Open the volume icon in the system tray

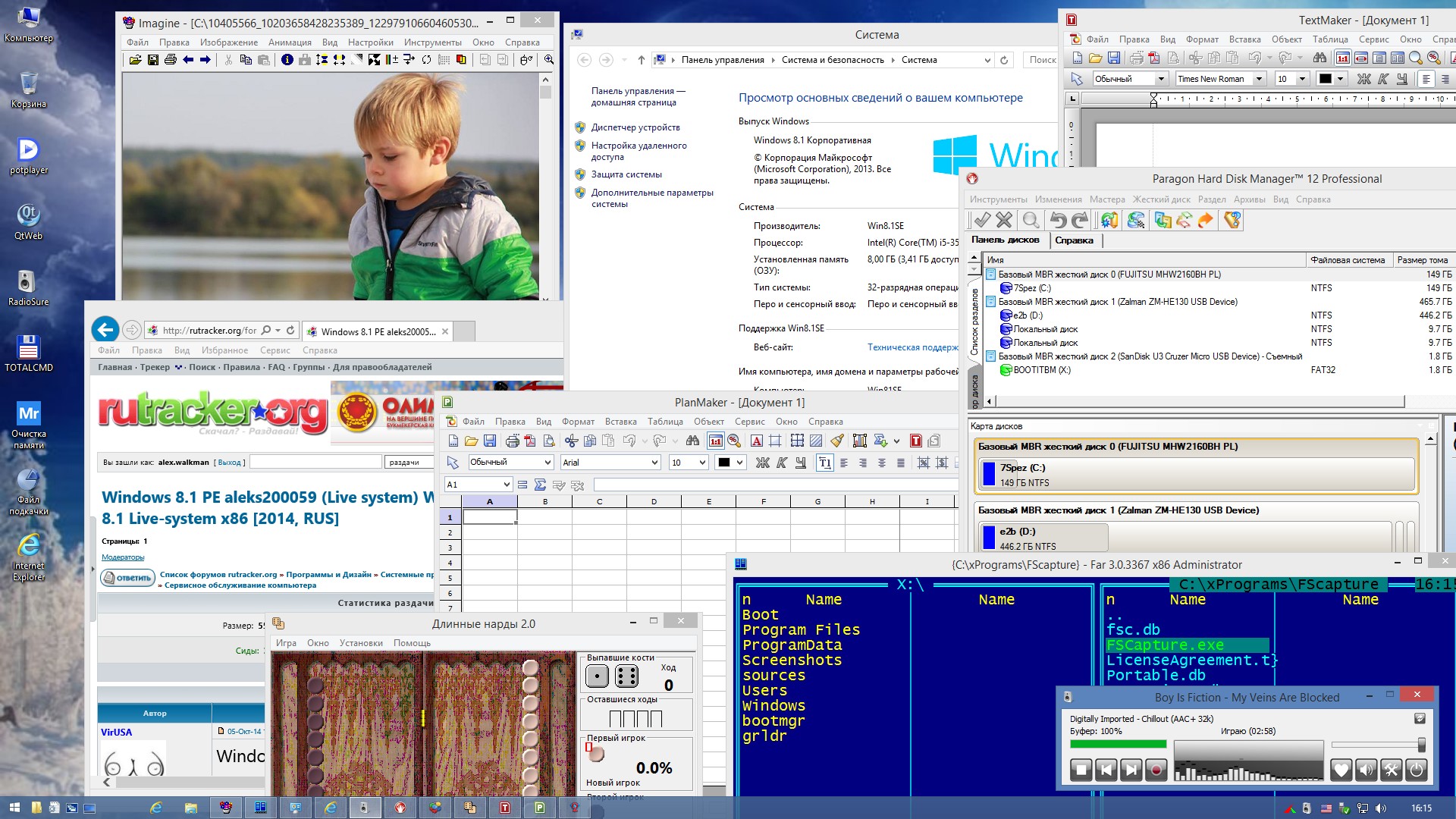1381,808
